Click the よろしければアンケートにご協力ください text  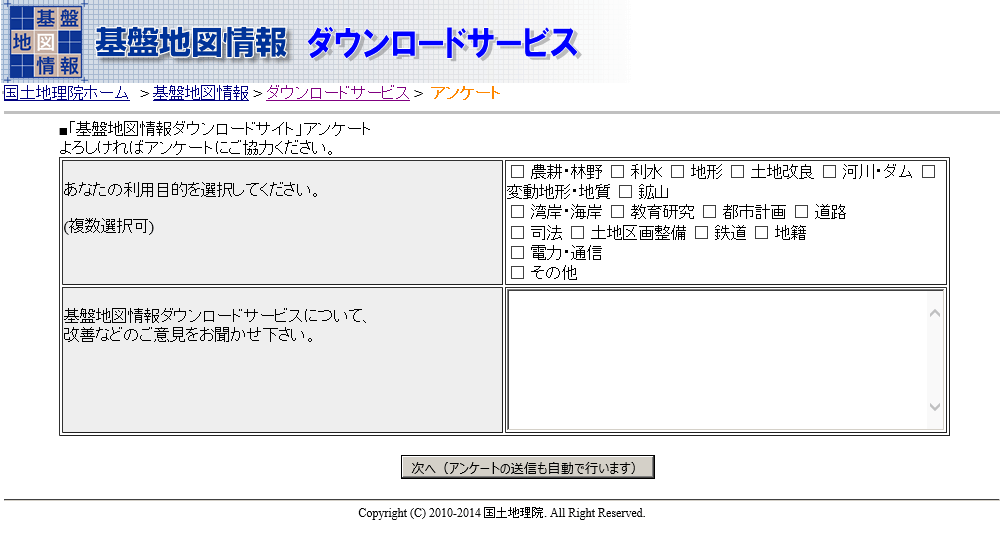(x=197, y=148)
